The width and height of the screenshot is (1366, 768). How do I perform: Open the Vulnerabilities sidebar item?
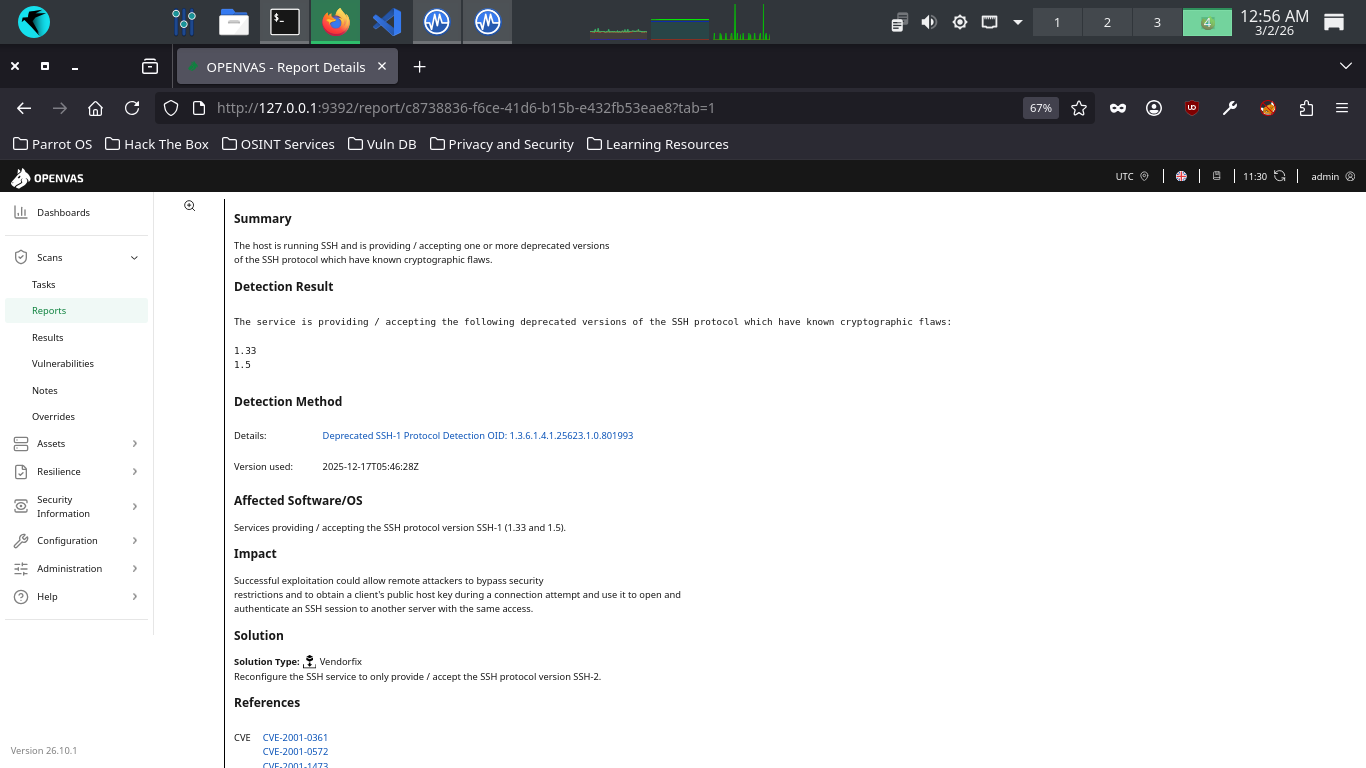[63, 364]
